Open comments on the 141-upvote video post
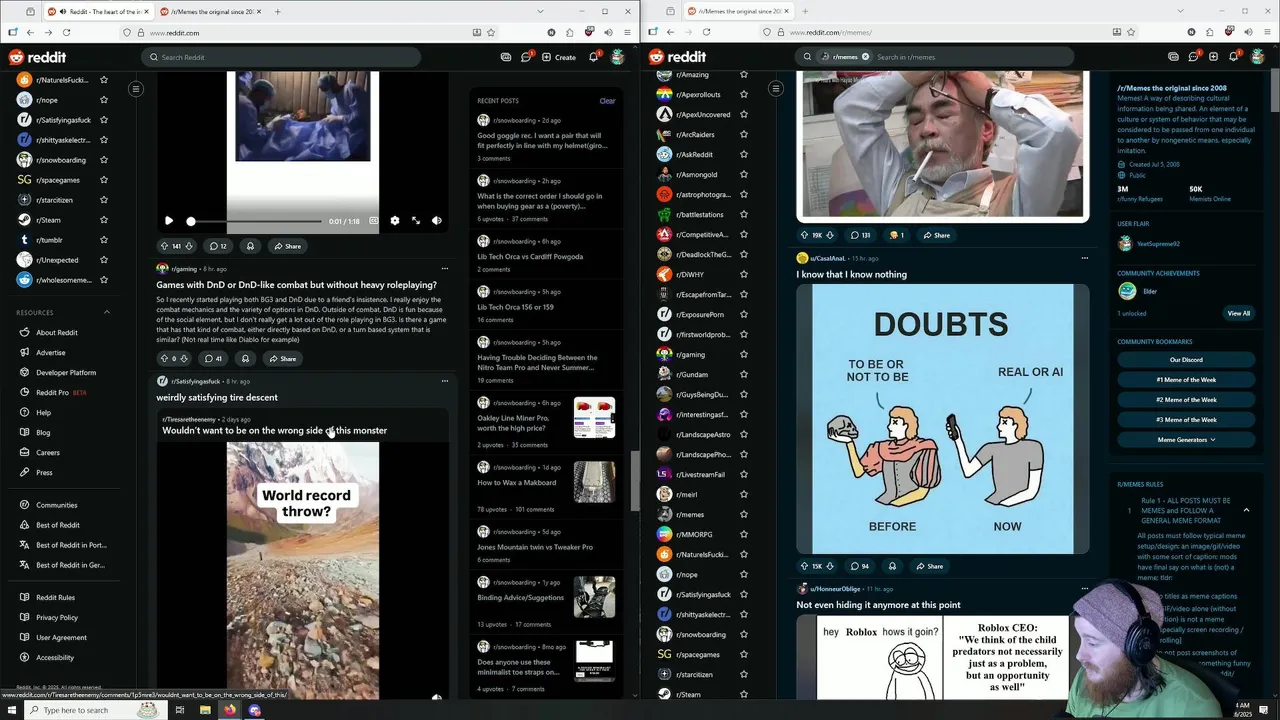Screen dimensions: 1280x720 coord(217,246)
